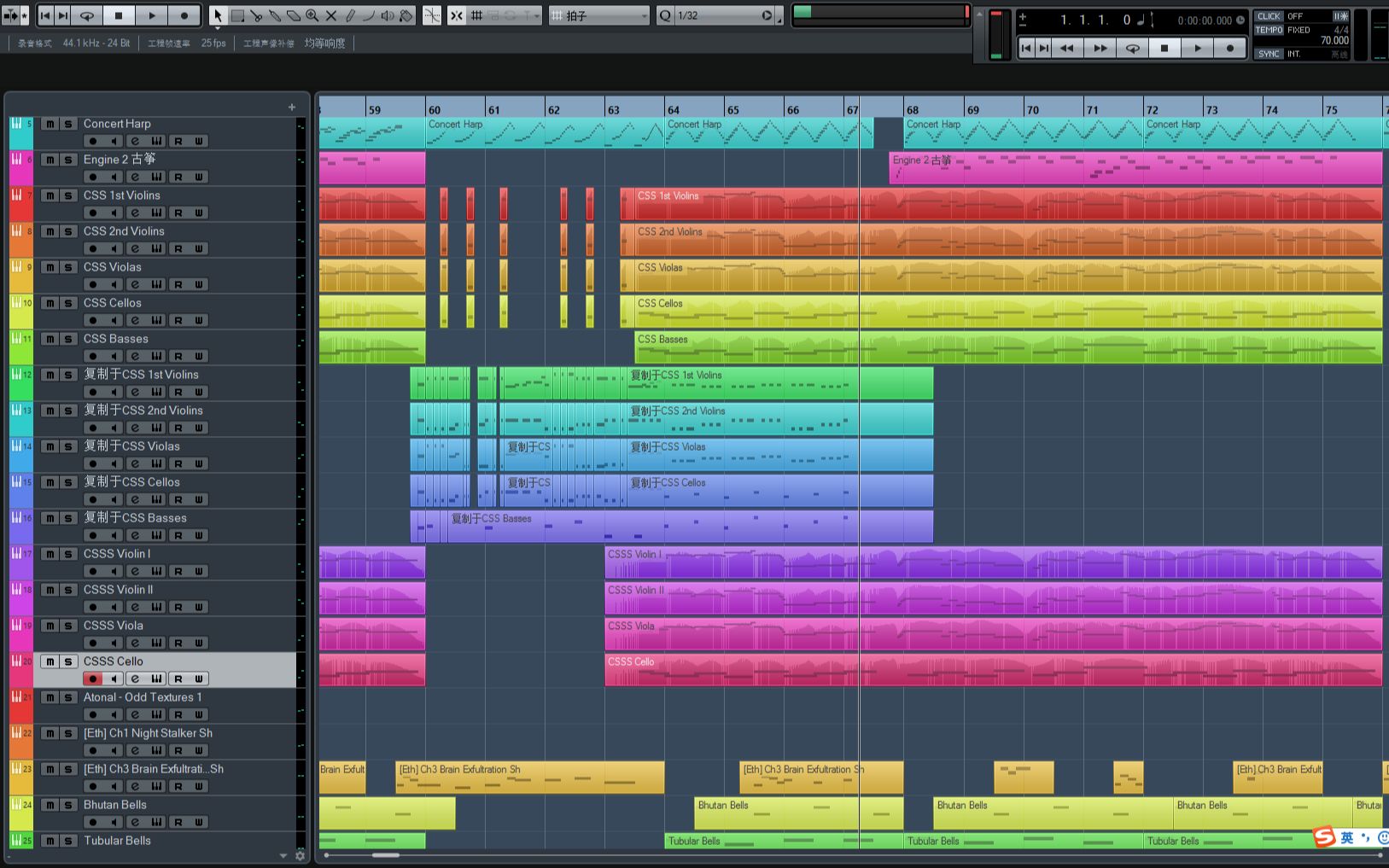Mute the CSS 1st Violins track
The image size is (1389, 868).
point(50,195)
